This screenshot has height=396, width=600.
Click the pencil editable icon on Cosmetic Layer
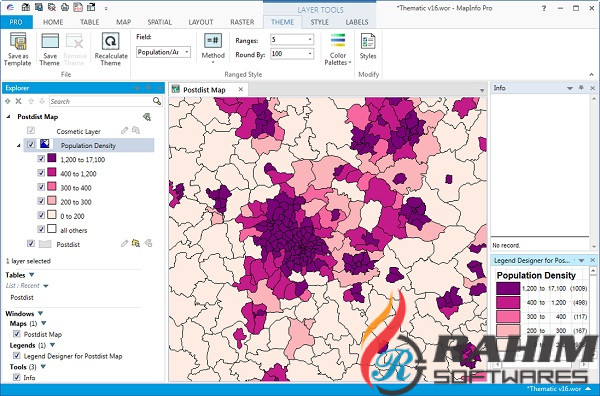[124, 131]
